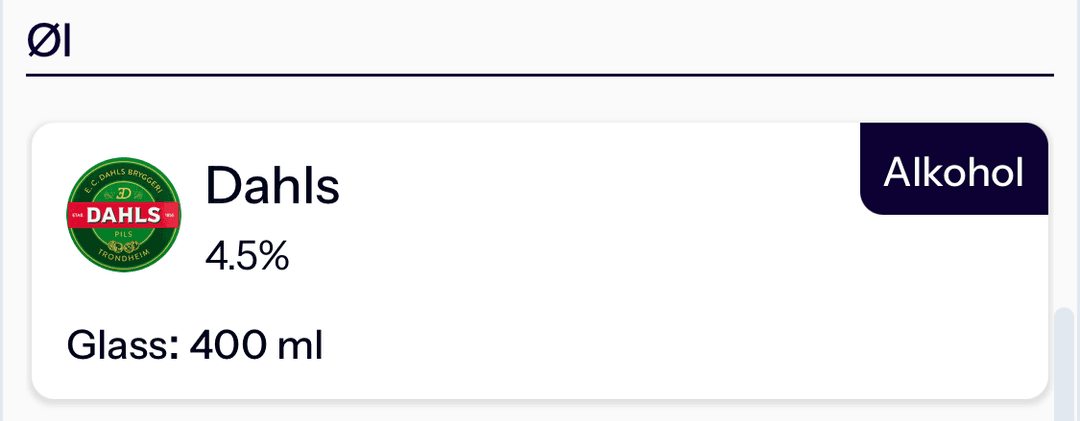Click the scrollbar track below the thumb
This screenshot has height=421, width=1080.
pos(1064,410)
